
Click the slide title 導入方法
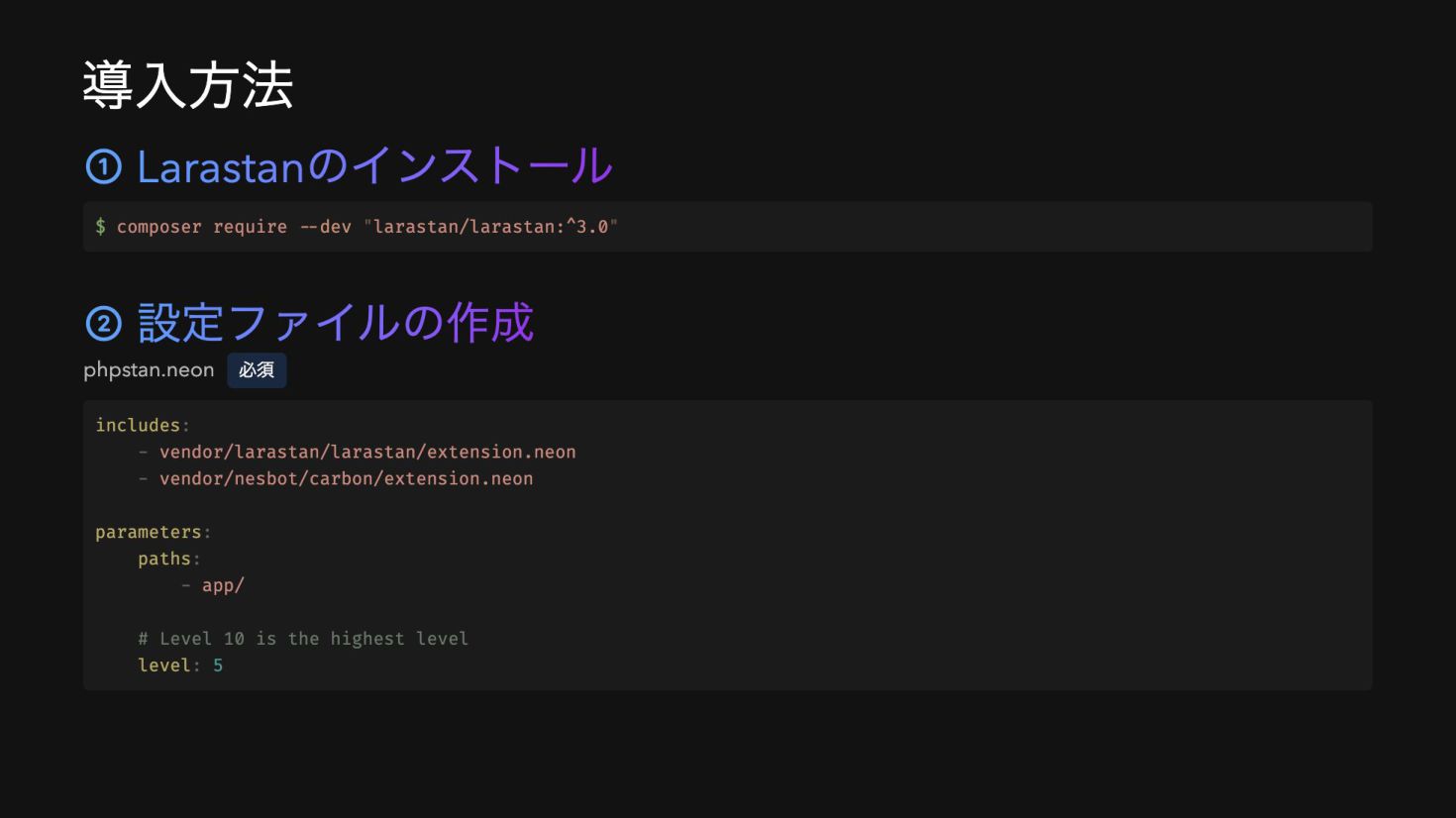pyautogui.click(x=188, y=85)
